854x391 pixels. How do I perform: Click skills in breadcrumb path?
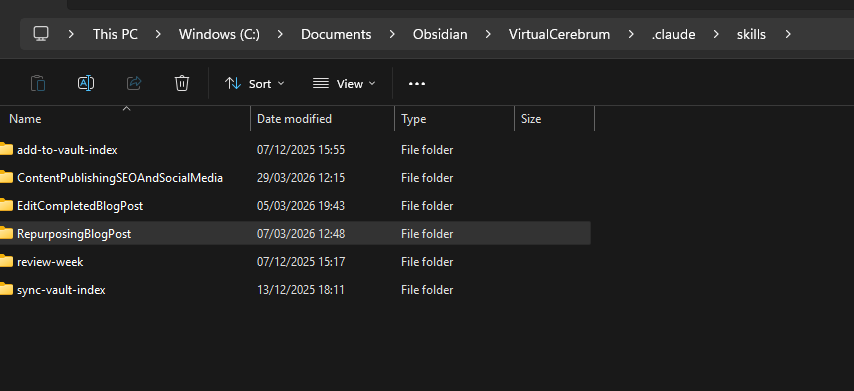pos(751,34)
